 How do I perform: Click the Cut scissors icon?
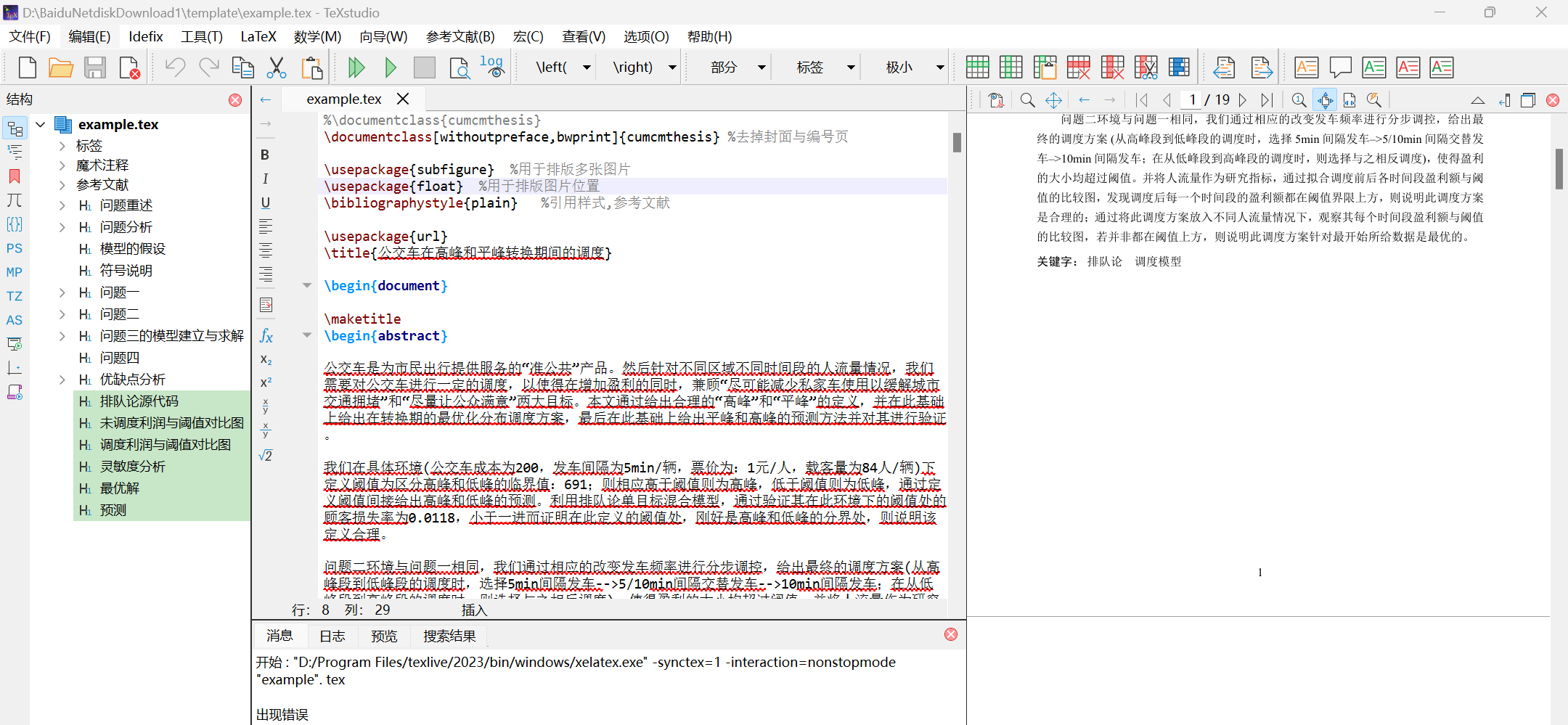(x=277, y=67)
